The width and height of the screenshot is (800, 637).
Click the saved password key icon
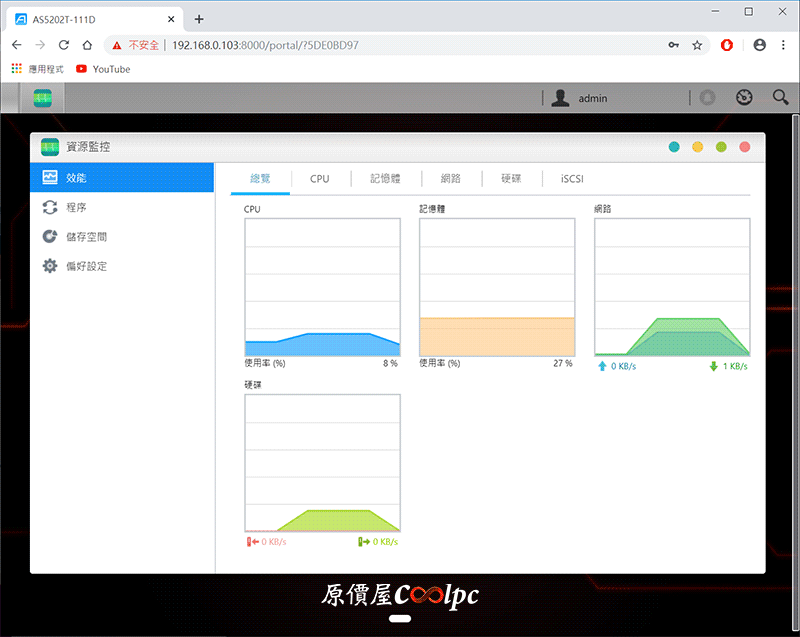coord(673,45)
